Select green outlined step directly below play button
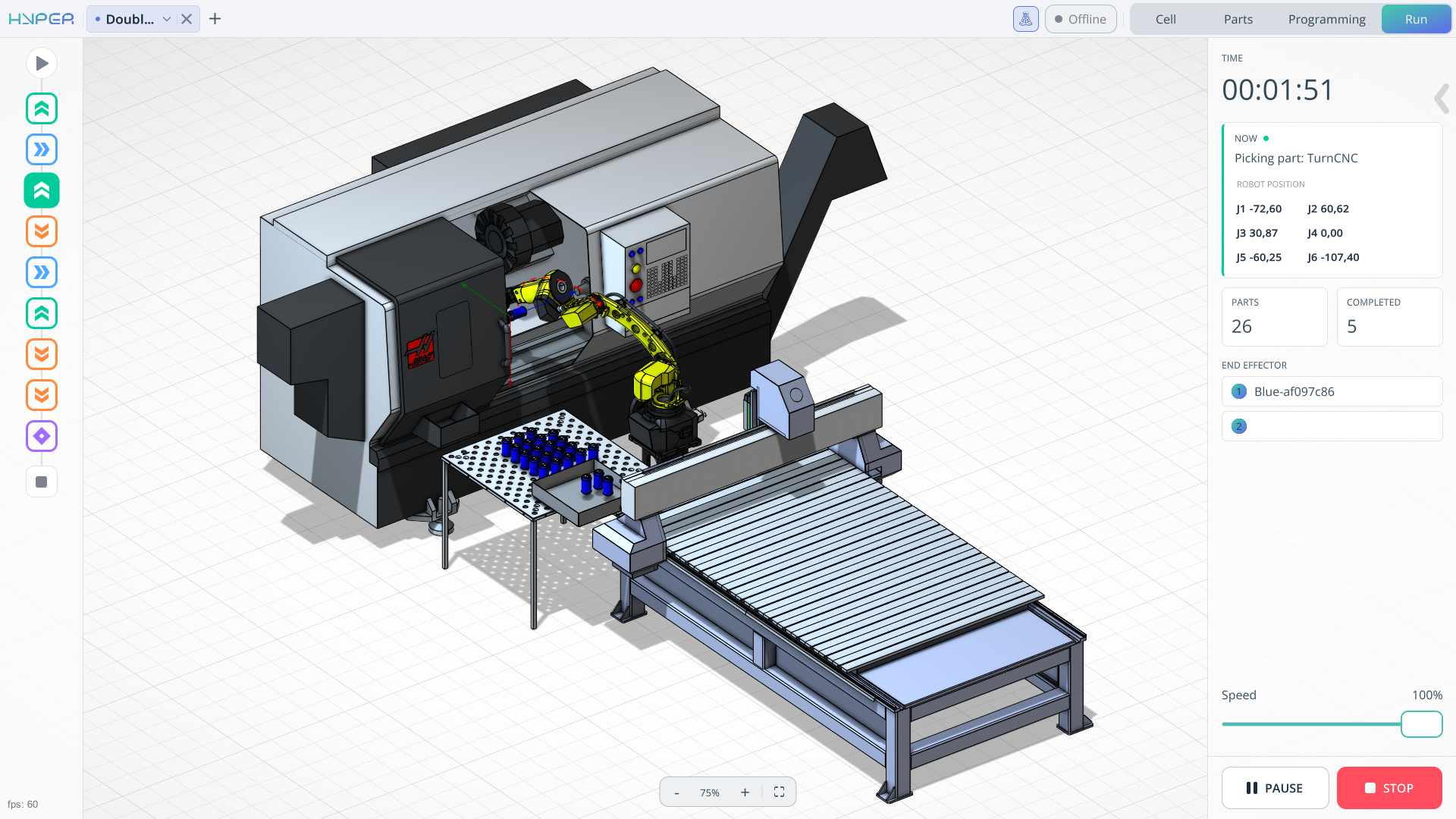The image size is (1456, 819). coord(42,108)
